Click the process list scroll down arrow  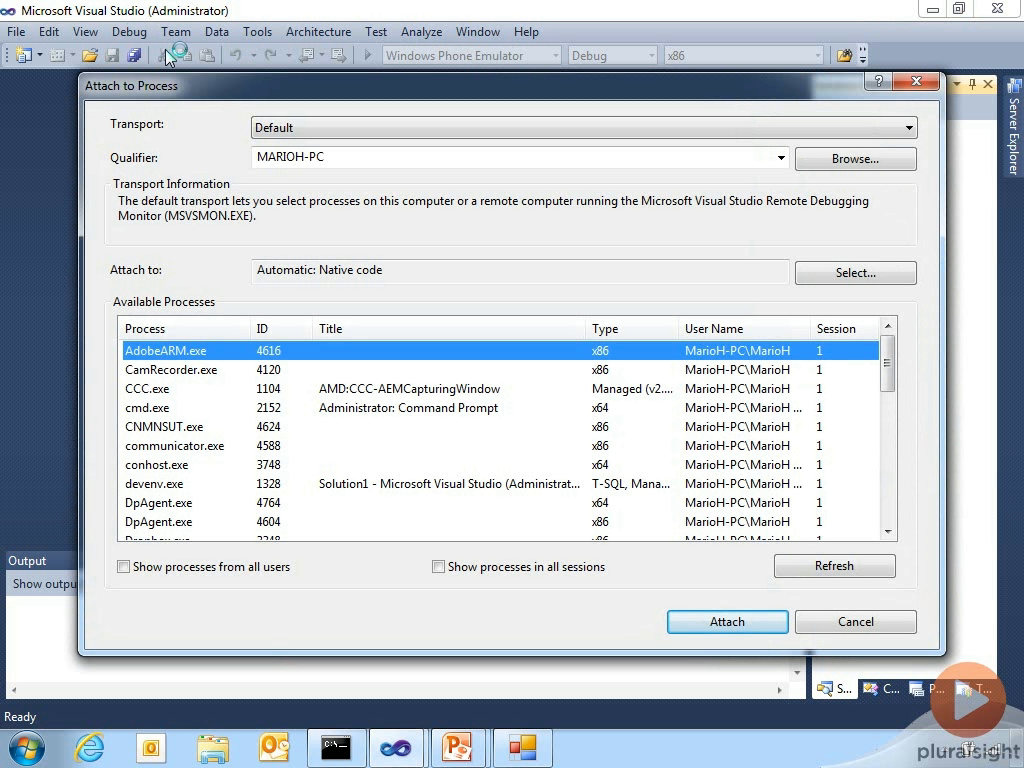pos(888,532)
